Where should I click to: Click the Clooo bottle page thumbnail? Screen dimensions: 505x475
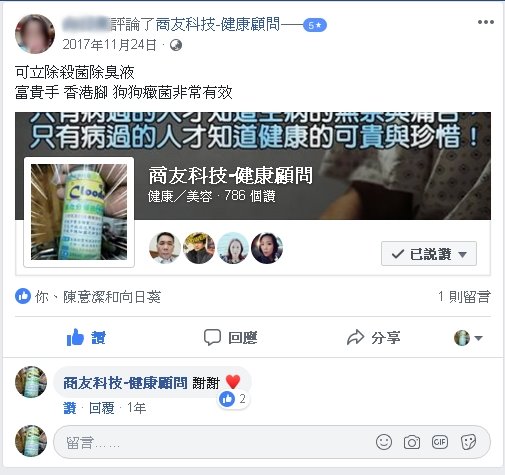pos(79,212)
